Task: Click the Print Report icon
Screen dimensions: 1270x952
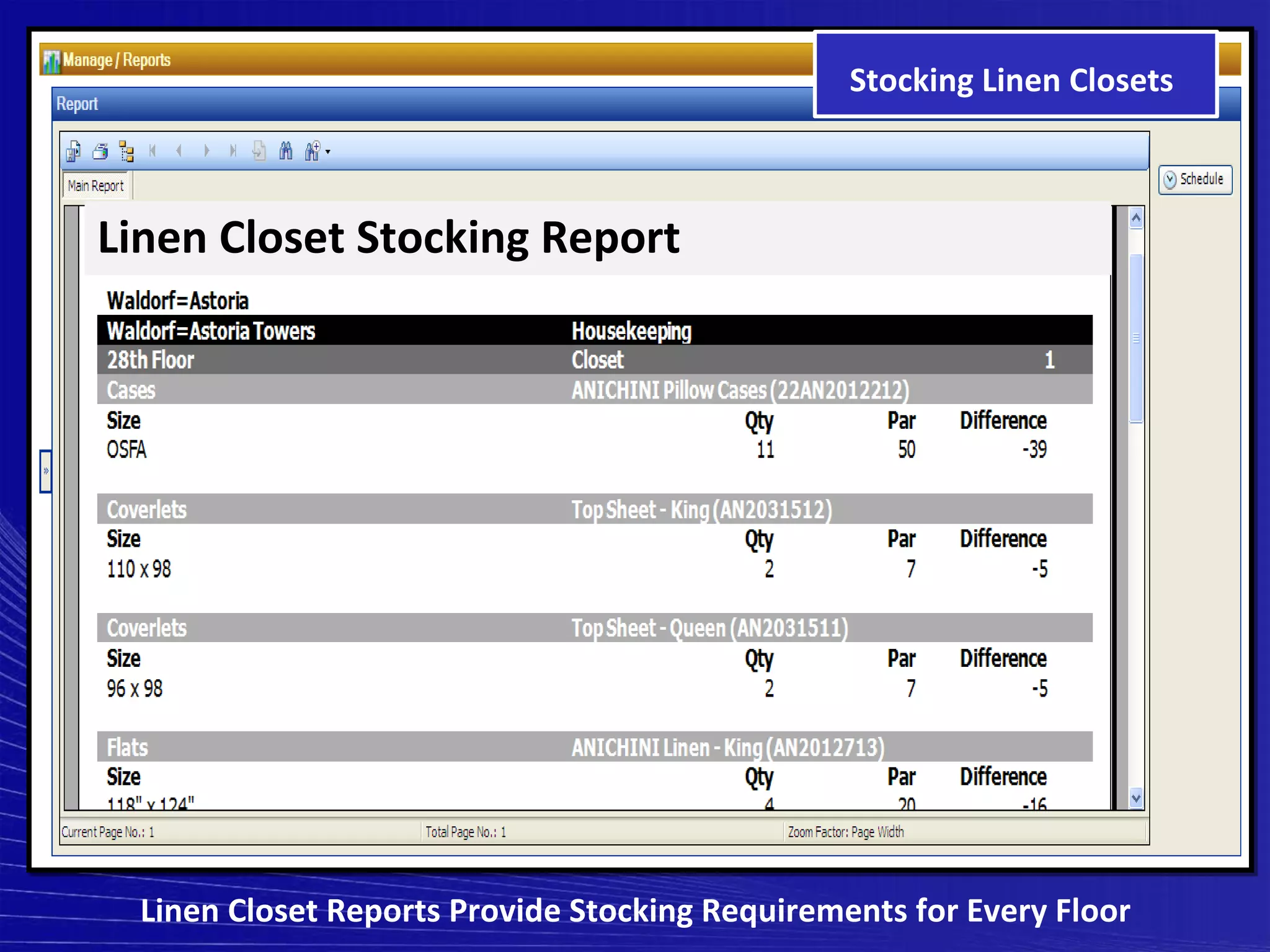Action: point(100,151)
